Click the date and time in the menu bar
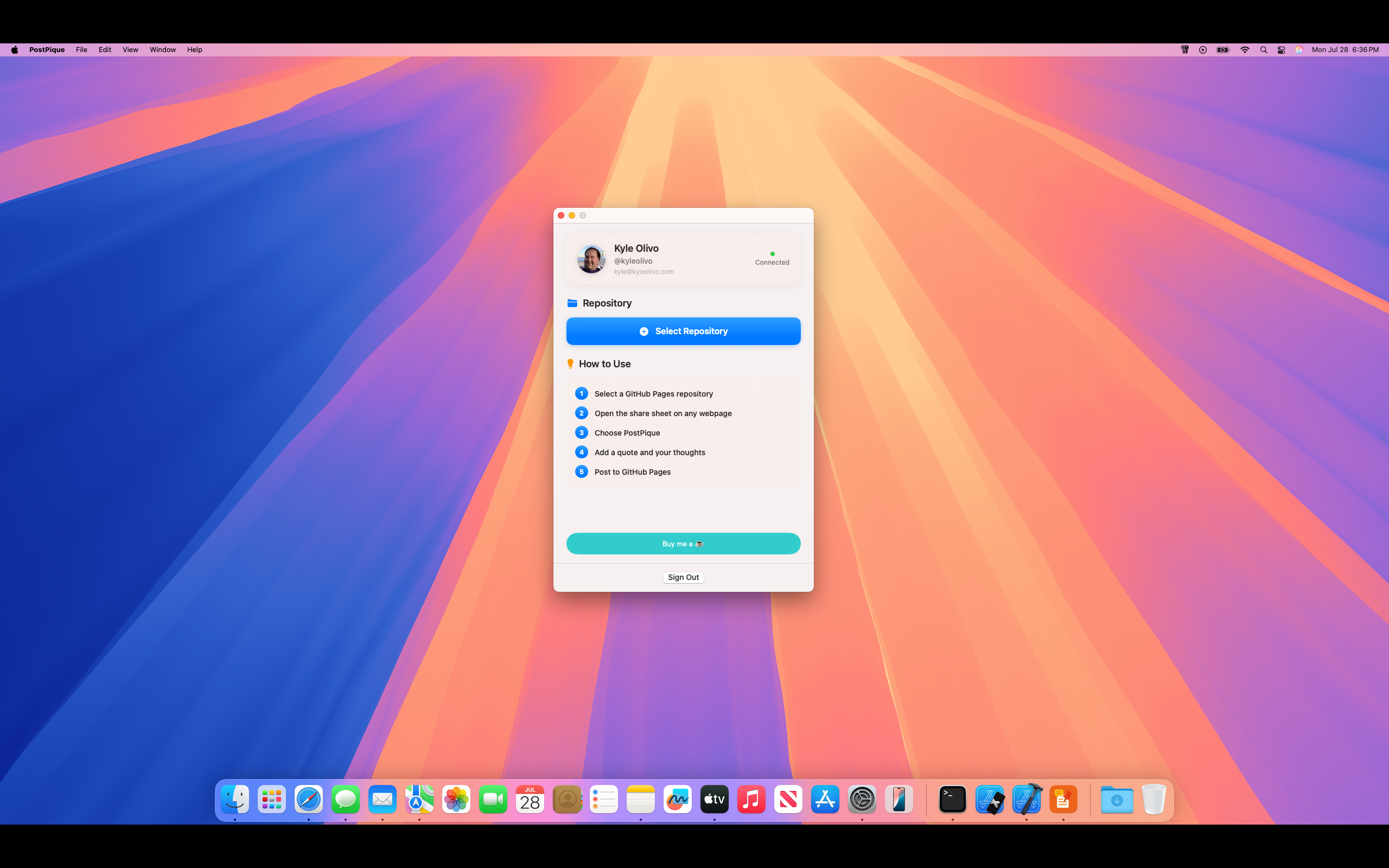This screenshot has height=868, width=1389. pos(1345,50)
